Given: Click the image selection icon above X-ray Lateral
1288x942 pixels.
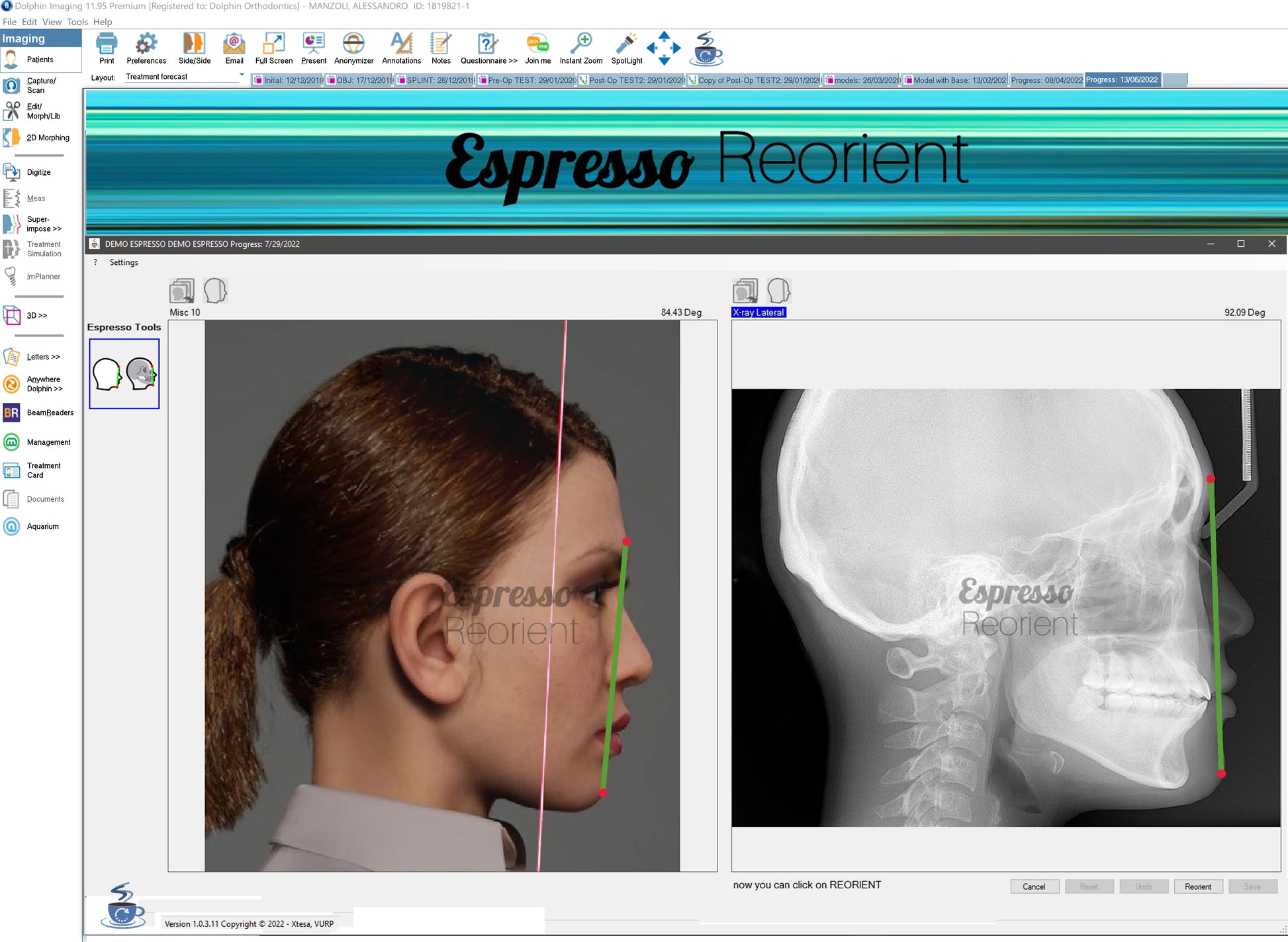Looking at the screenshot, I should (745, 291).
